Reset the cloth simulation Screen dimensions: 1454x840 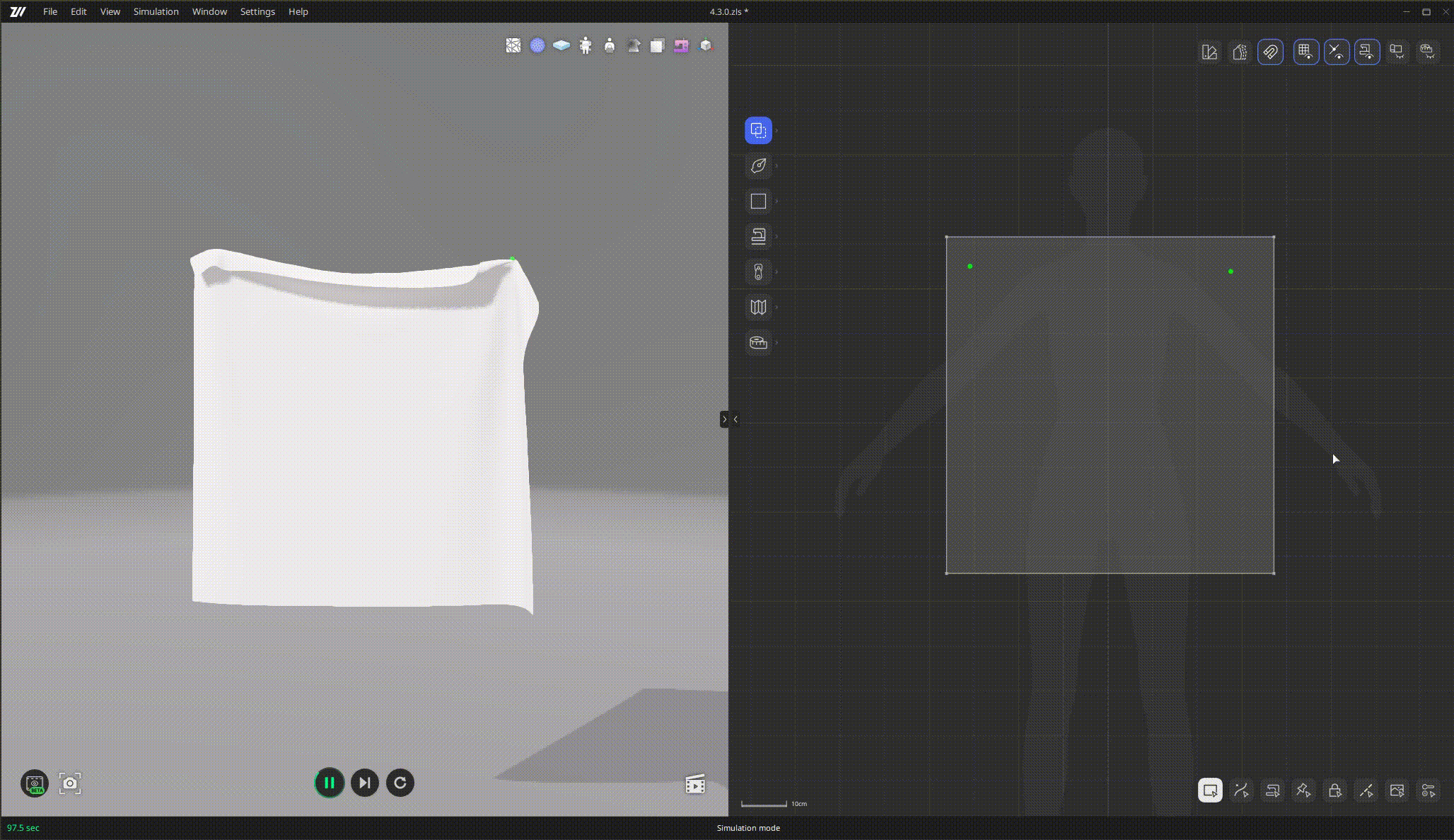(x=400, y=783)
